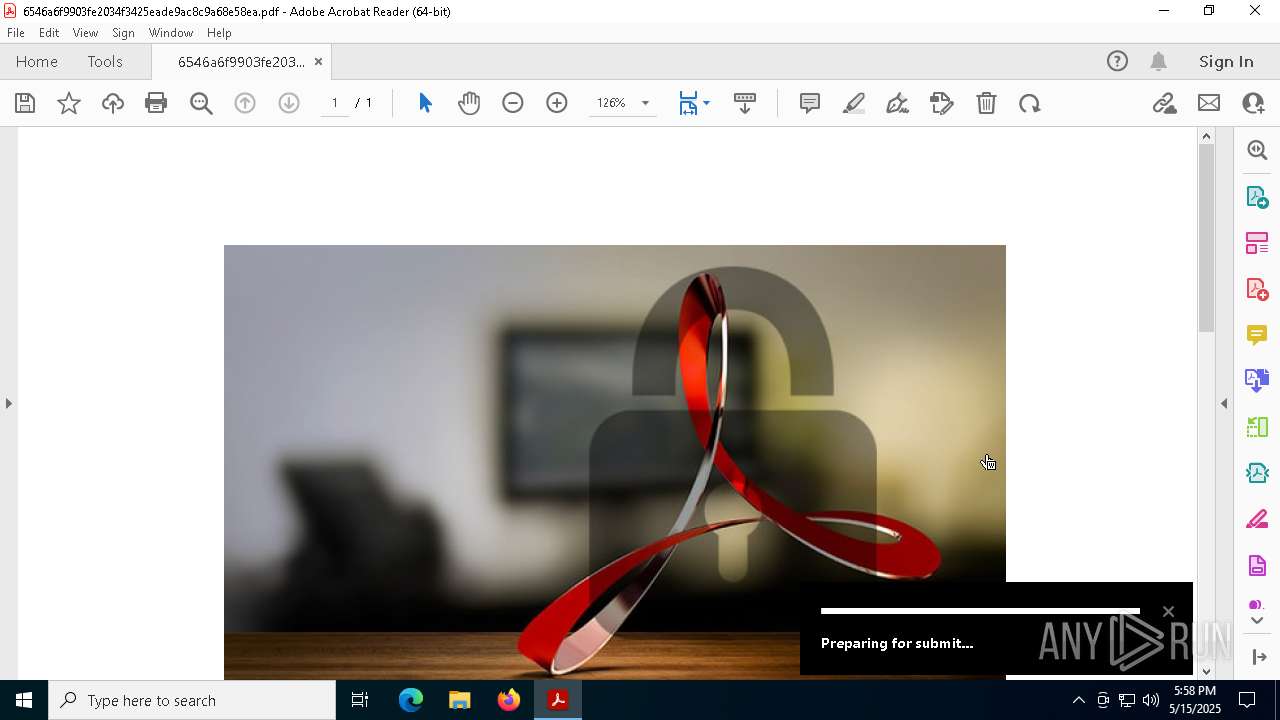The height and width of the screenshot is (720, 1280).
Task: Open File Explorer from the taskbar
Action: point(460,700)
